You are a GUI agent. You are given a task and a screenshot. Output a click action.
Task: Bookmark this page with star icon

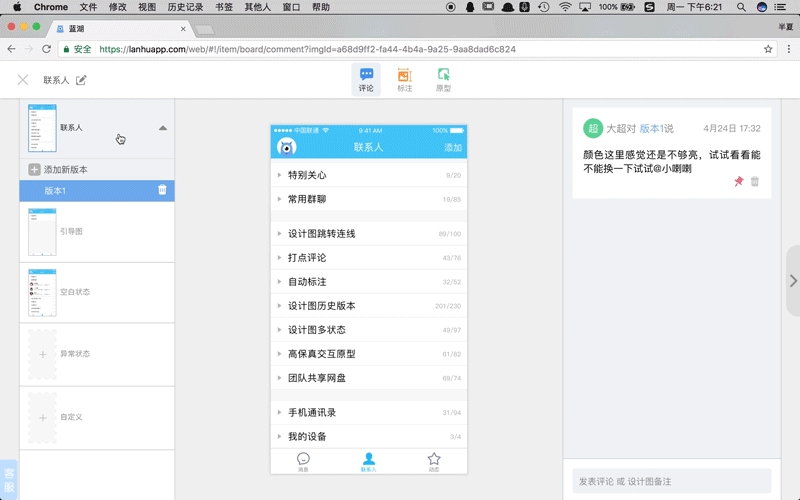coord(768,49)
